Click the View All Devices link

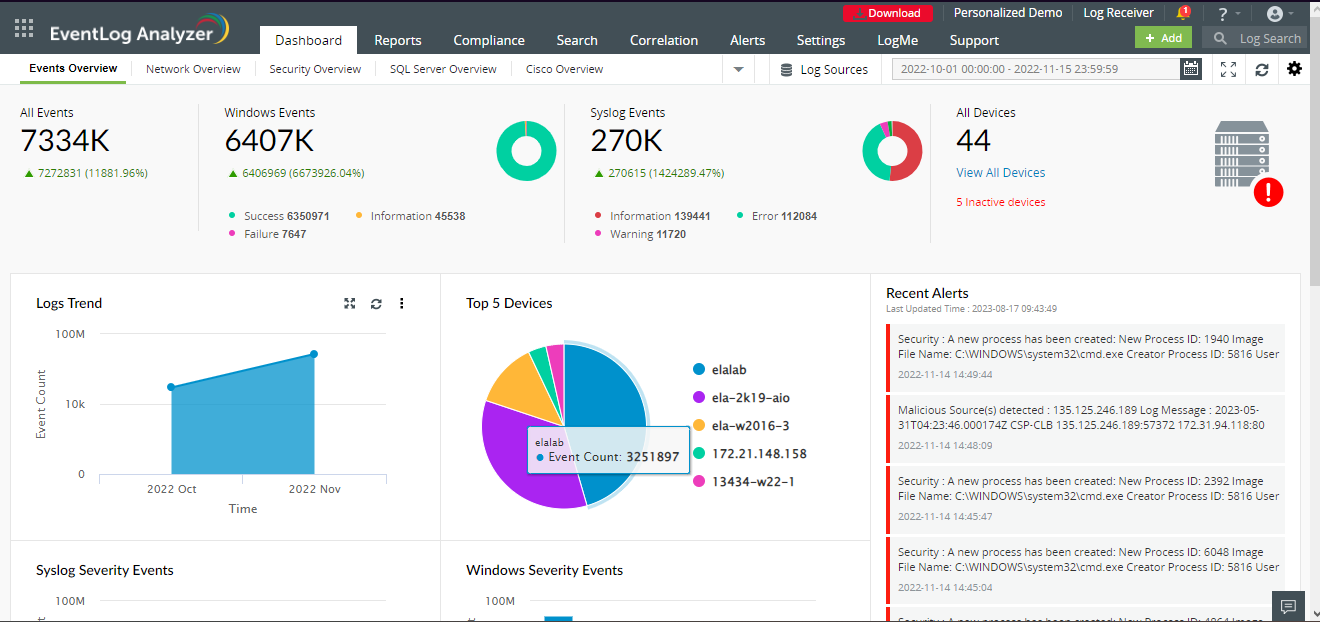(1000, 173)
